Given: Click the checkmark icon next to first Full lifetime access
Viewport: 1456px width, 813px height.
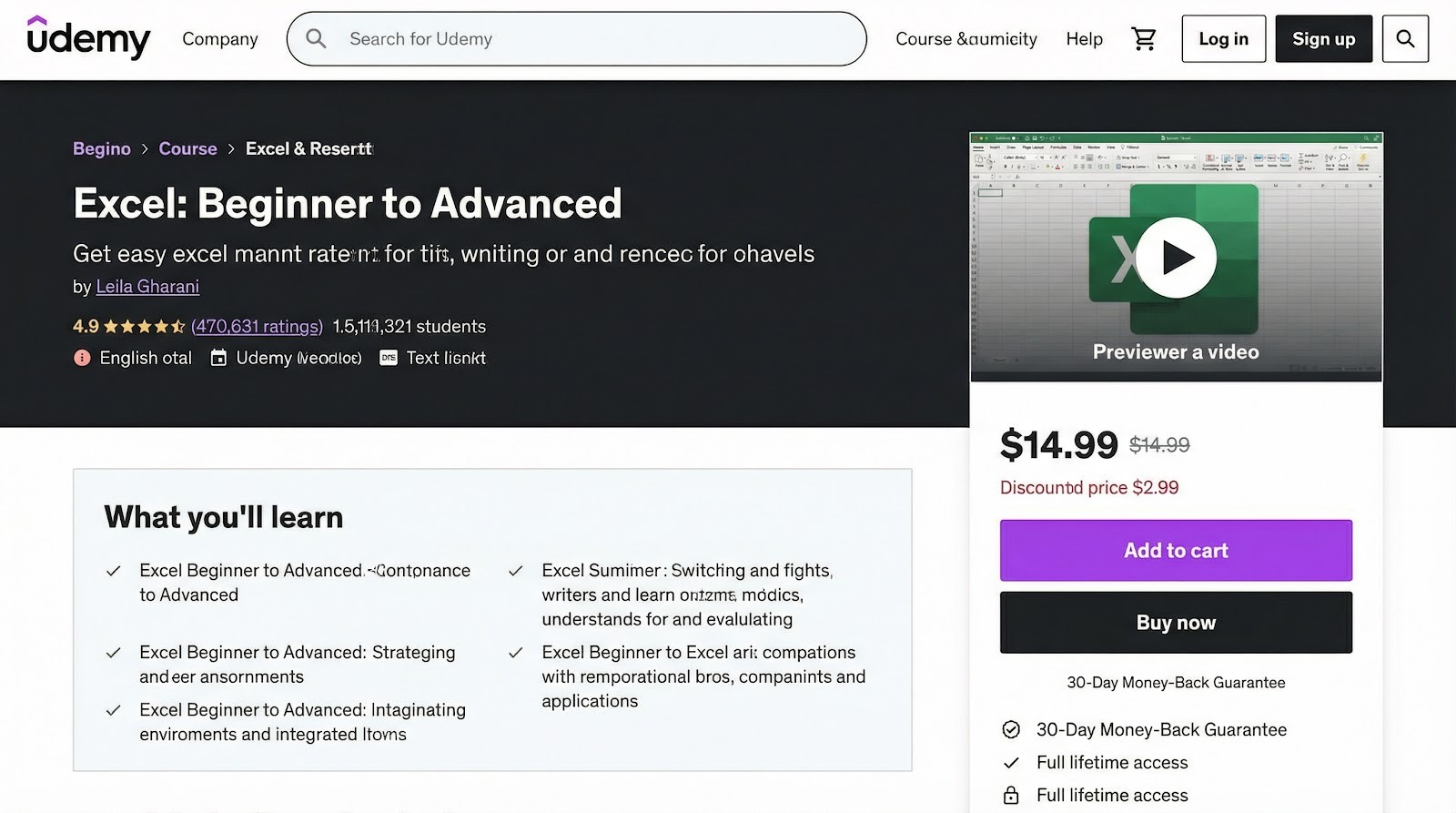Looking at the screenshot, I should [1011, 763].
